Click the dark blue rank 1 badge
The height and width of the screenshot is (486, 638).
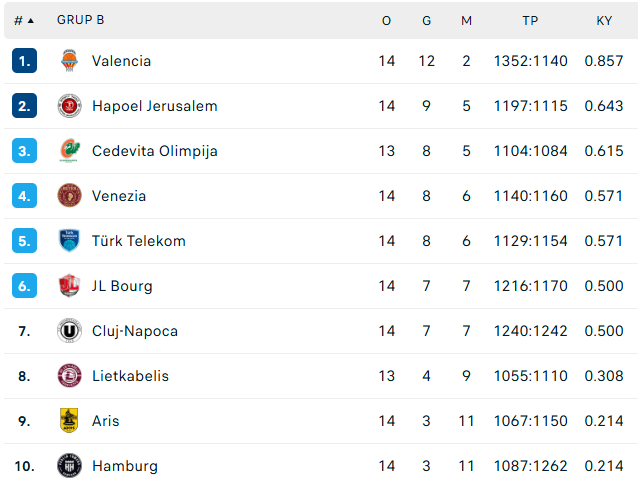[24, 61]
